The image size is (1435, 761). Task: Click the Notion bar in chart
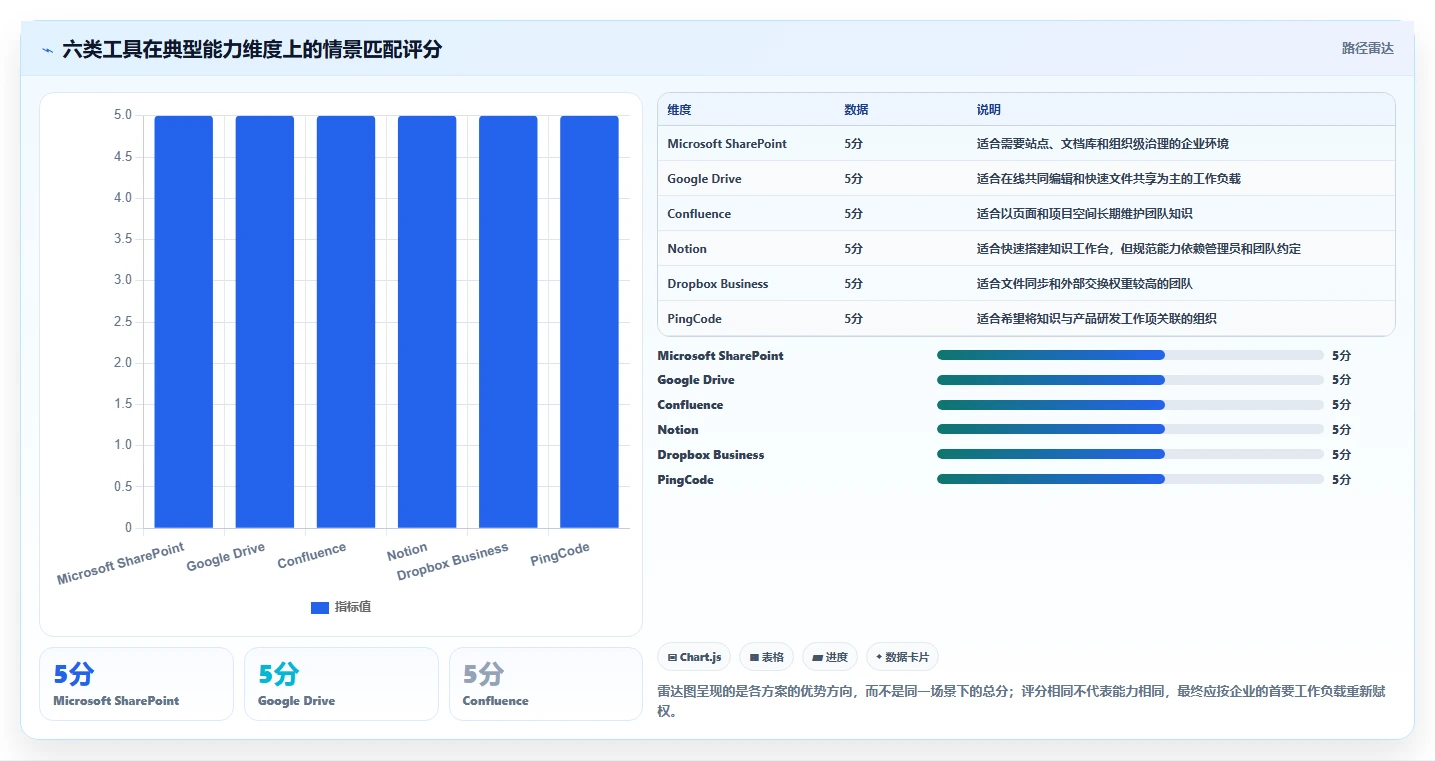427,322
